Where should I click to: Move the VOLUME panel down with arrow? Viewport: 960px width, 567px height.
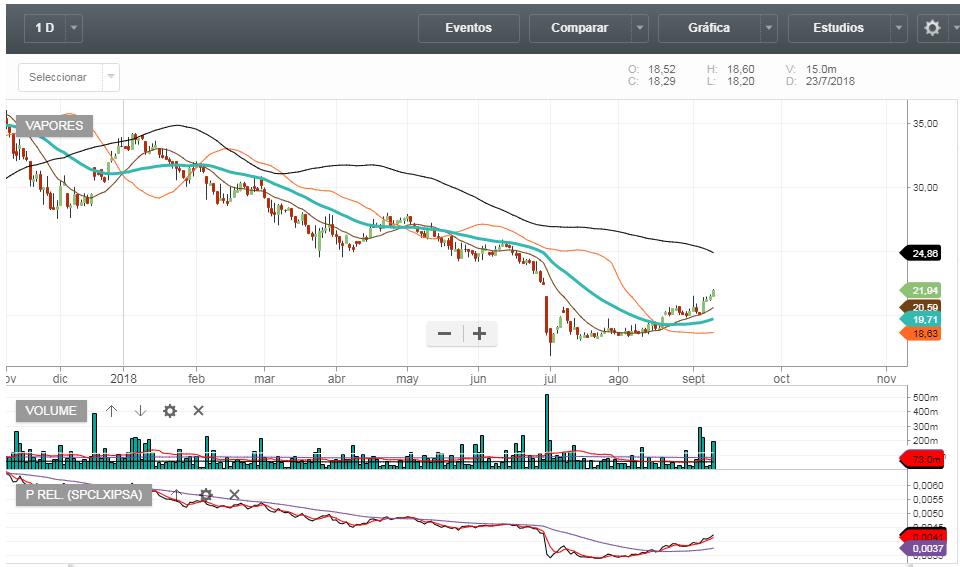(141, 411)
